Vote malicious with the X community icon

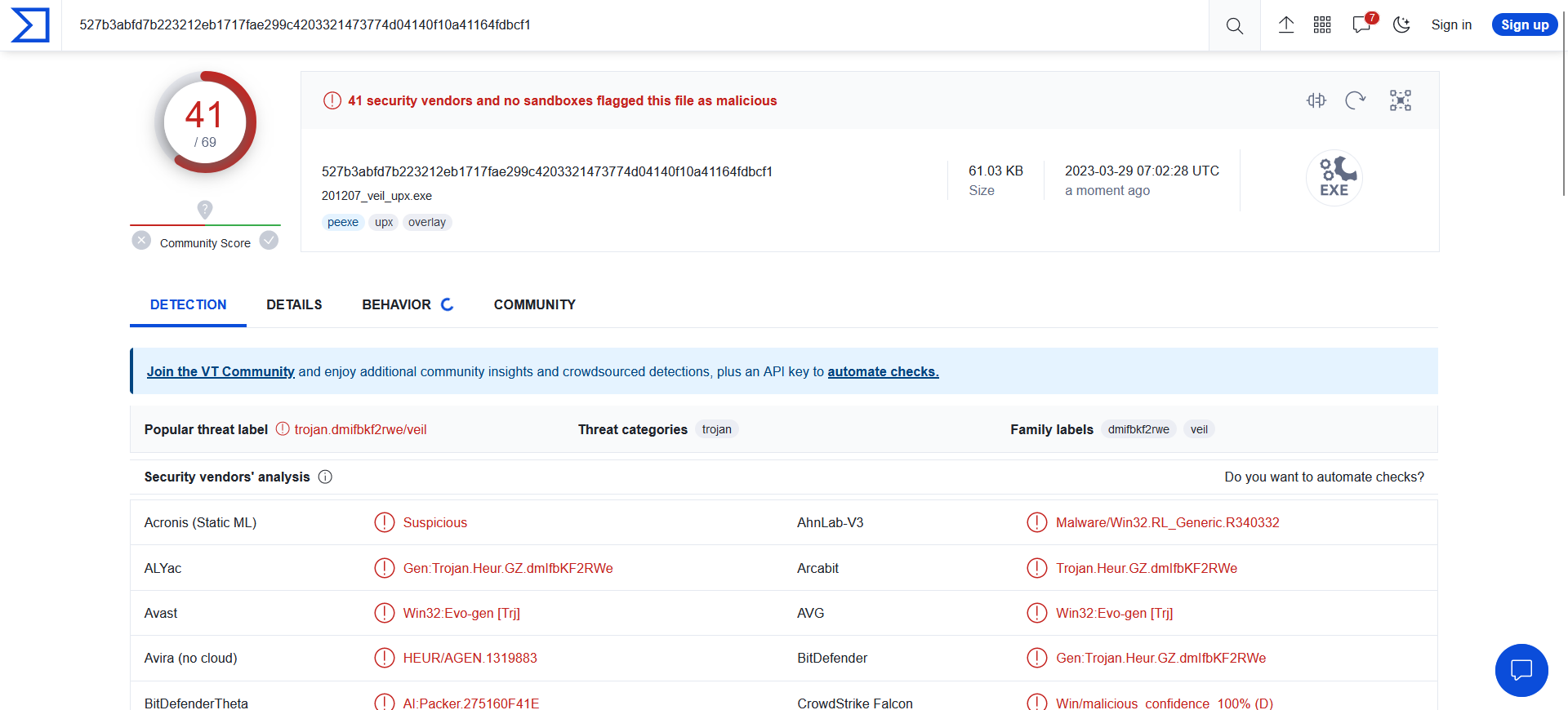(141, 240)
